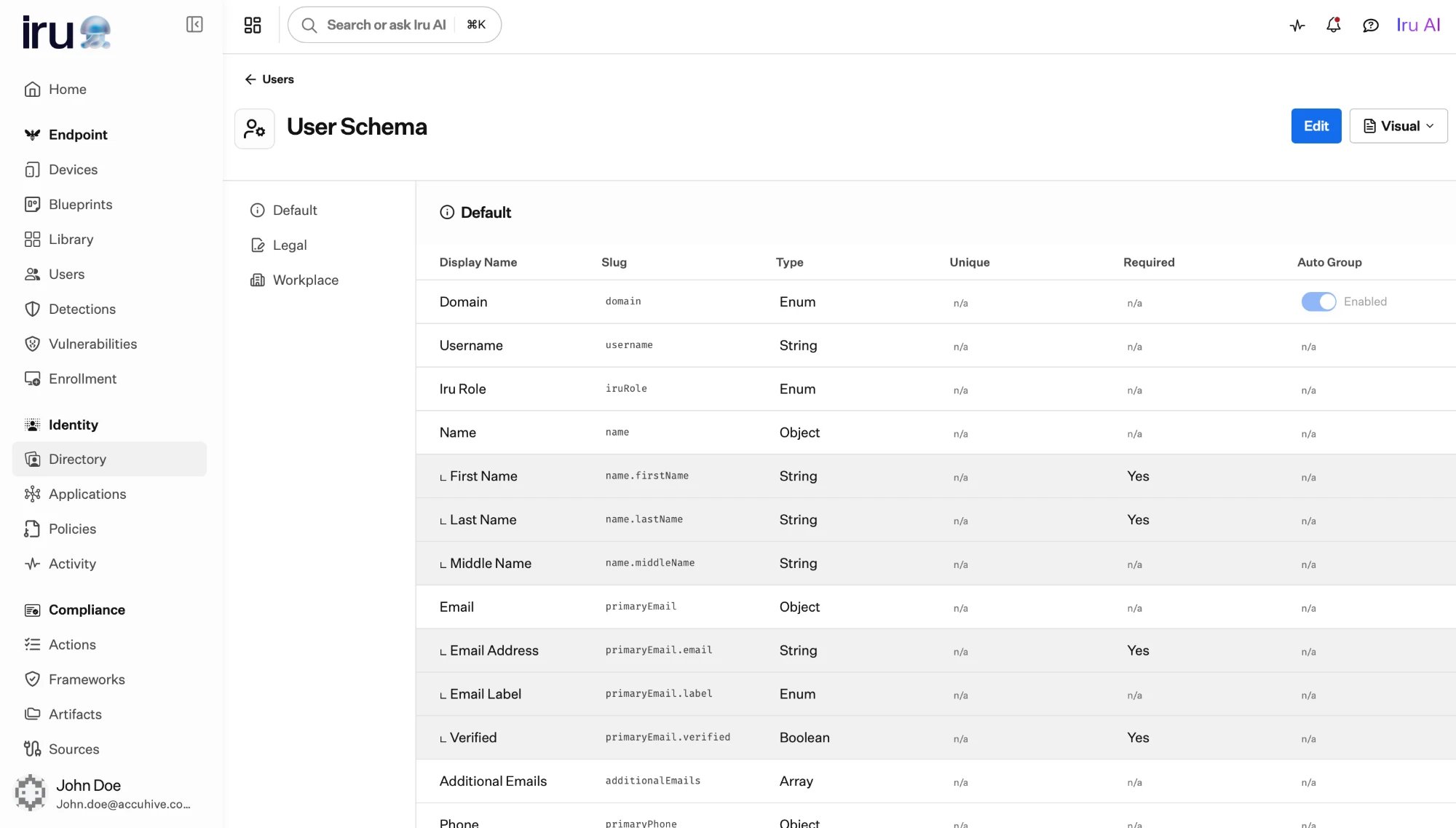The image size is (1456, 828).
Task: Open the apps grid icon
Action: (253, 25)
